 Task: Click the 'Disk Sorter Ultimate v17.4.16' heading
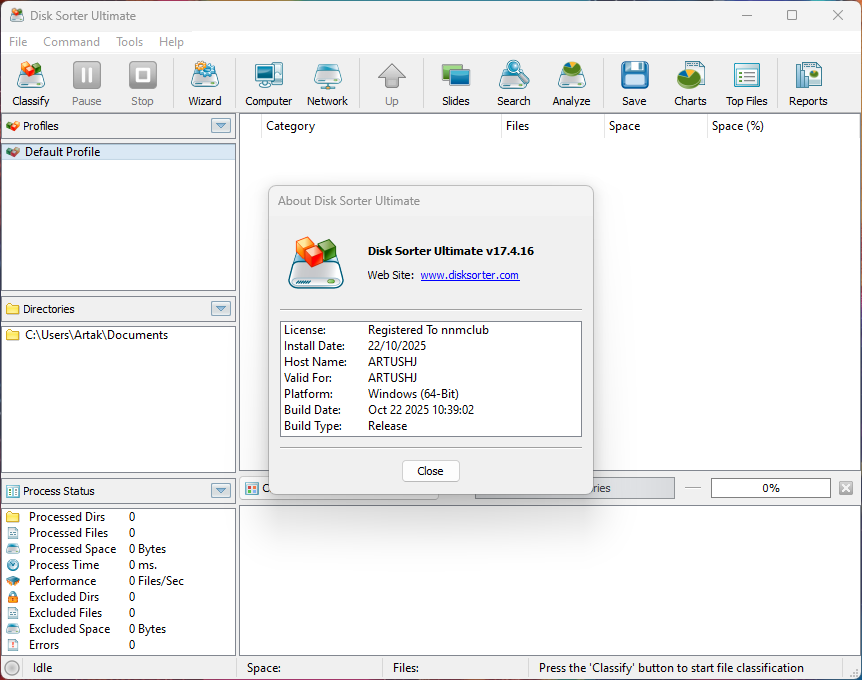(x=451, y=251)
